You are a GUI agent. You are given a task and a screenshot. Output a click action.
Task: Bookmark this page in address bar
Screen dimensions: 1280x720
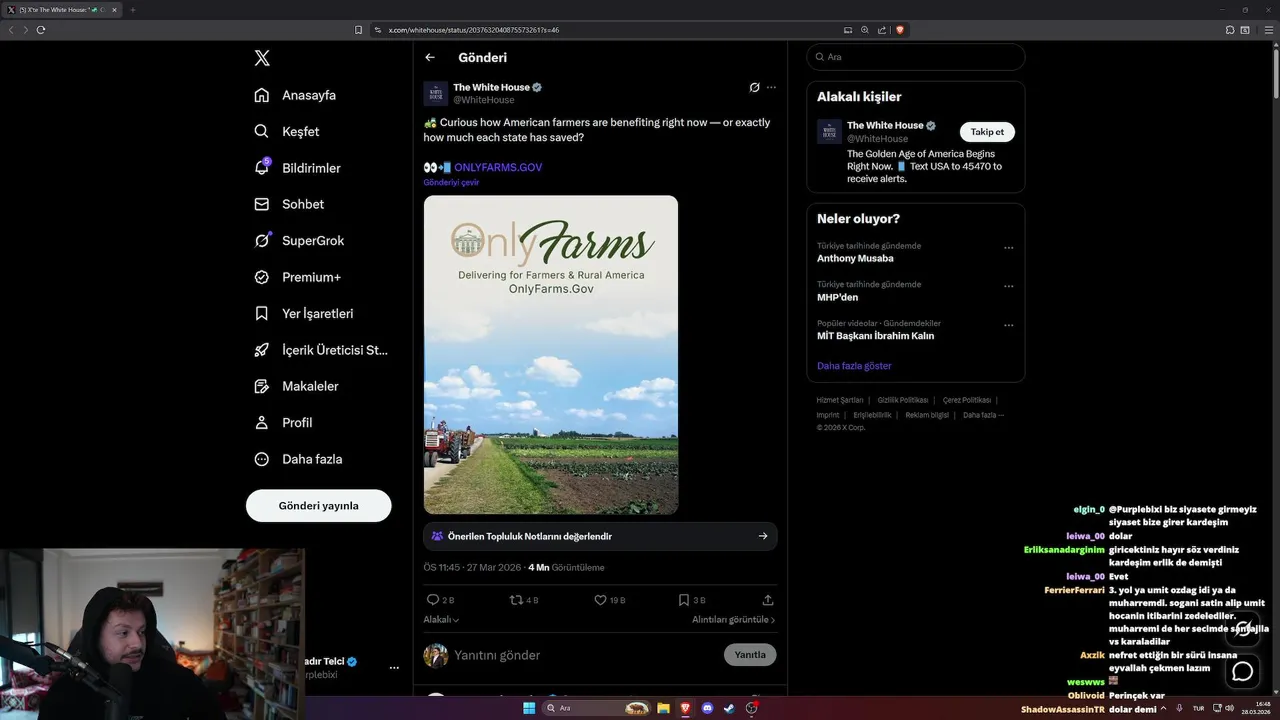pos(359,30)
